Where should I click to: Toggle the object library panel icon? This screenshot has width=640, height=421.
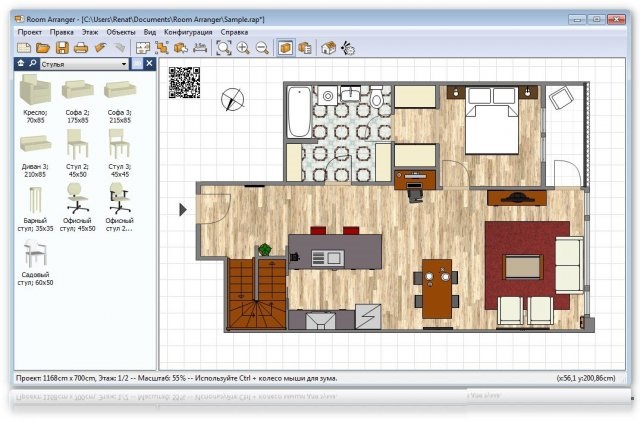pos(286,48)
